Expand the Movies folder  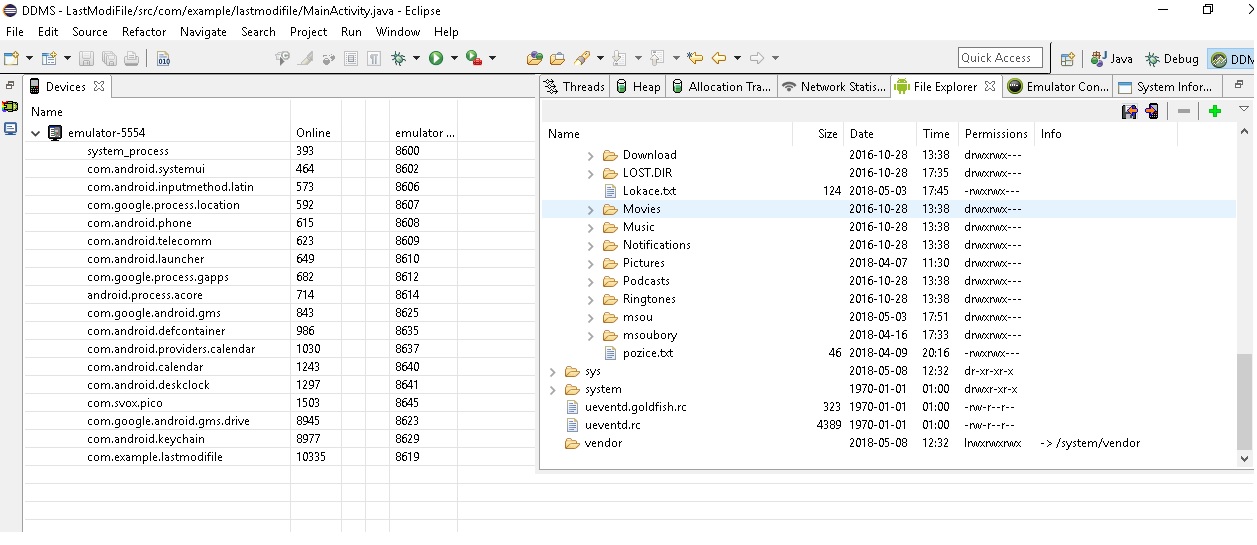pyautogui.click(x=590, y=209)
